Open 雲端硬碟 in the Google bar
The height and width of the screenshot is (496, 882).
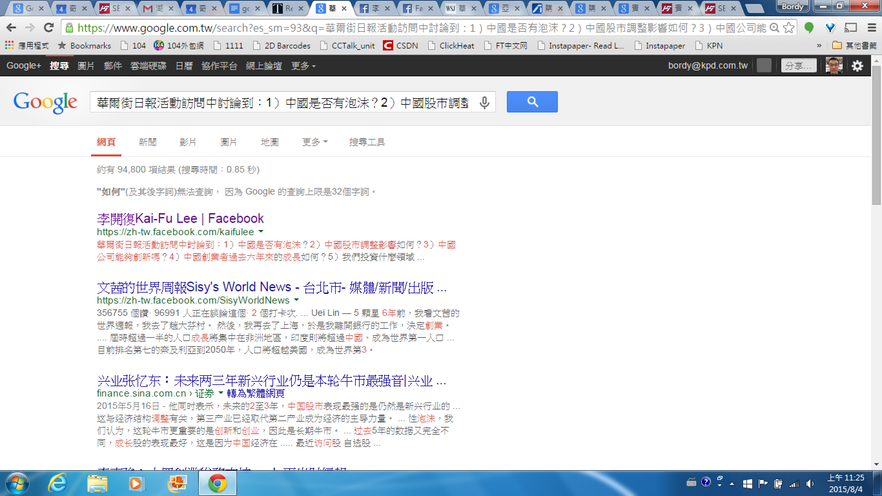pos(148,66)
